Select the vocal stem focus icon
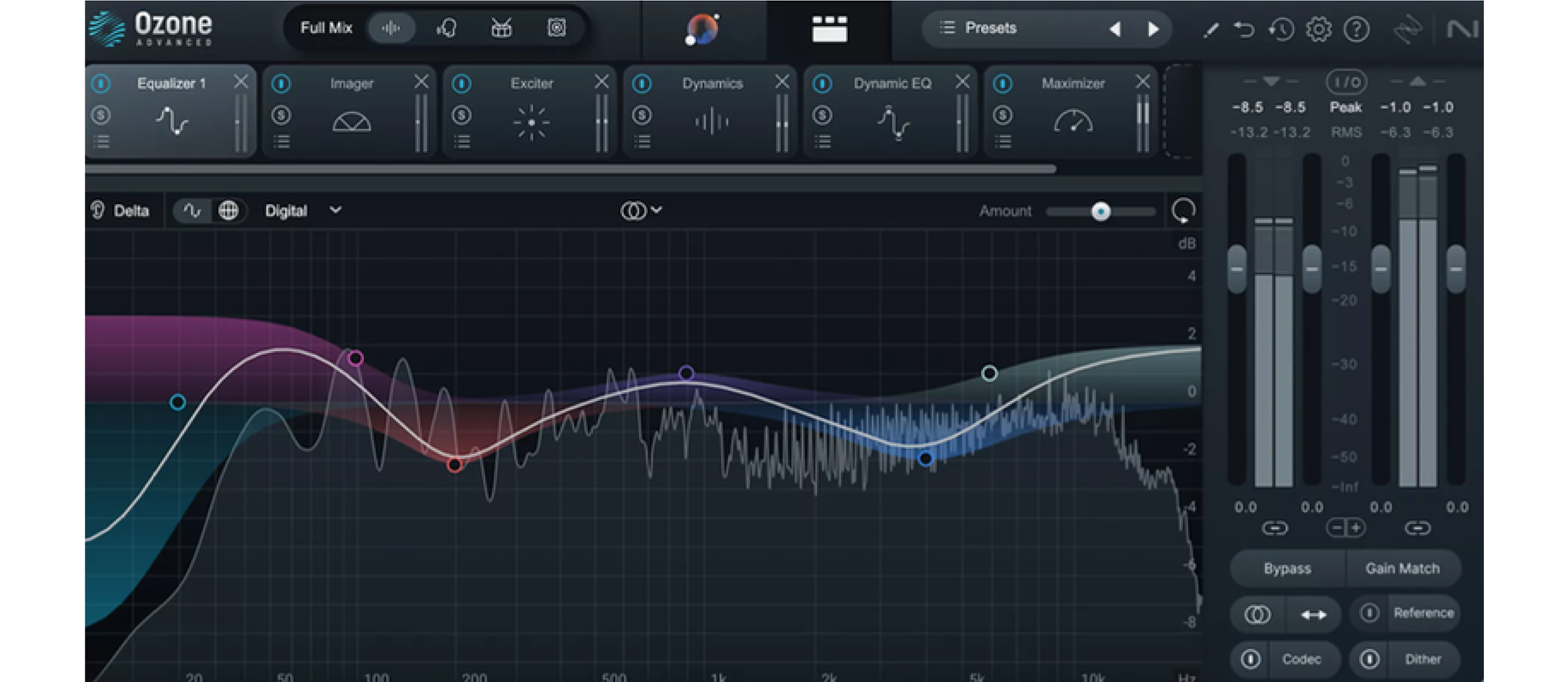Screen dimensions: 1568x682 pos(446,28)
